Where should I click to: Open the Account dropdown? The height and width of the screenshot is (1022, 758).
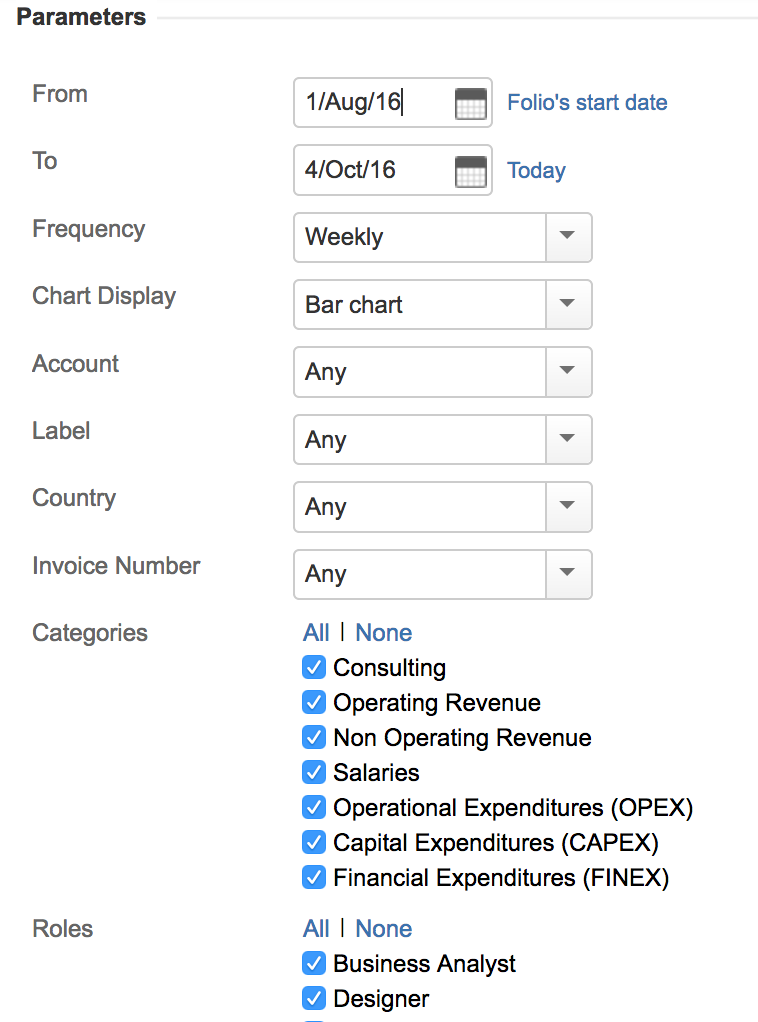(x=568, y=372)
